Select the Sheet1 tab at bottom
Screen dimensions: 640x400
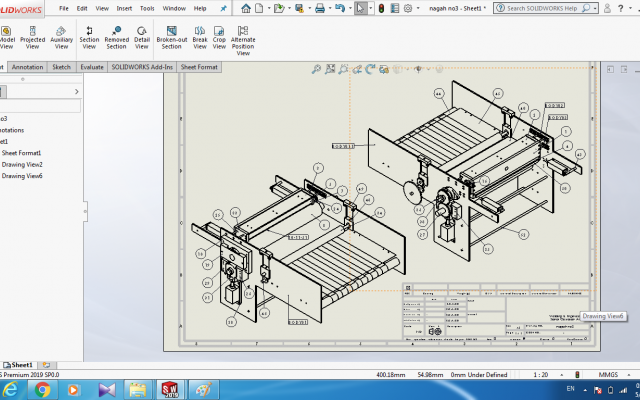tap(18, 365)
